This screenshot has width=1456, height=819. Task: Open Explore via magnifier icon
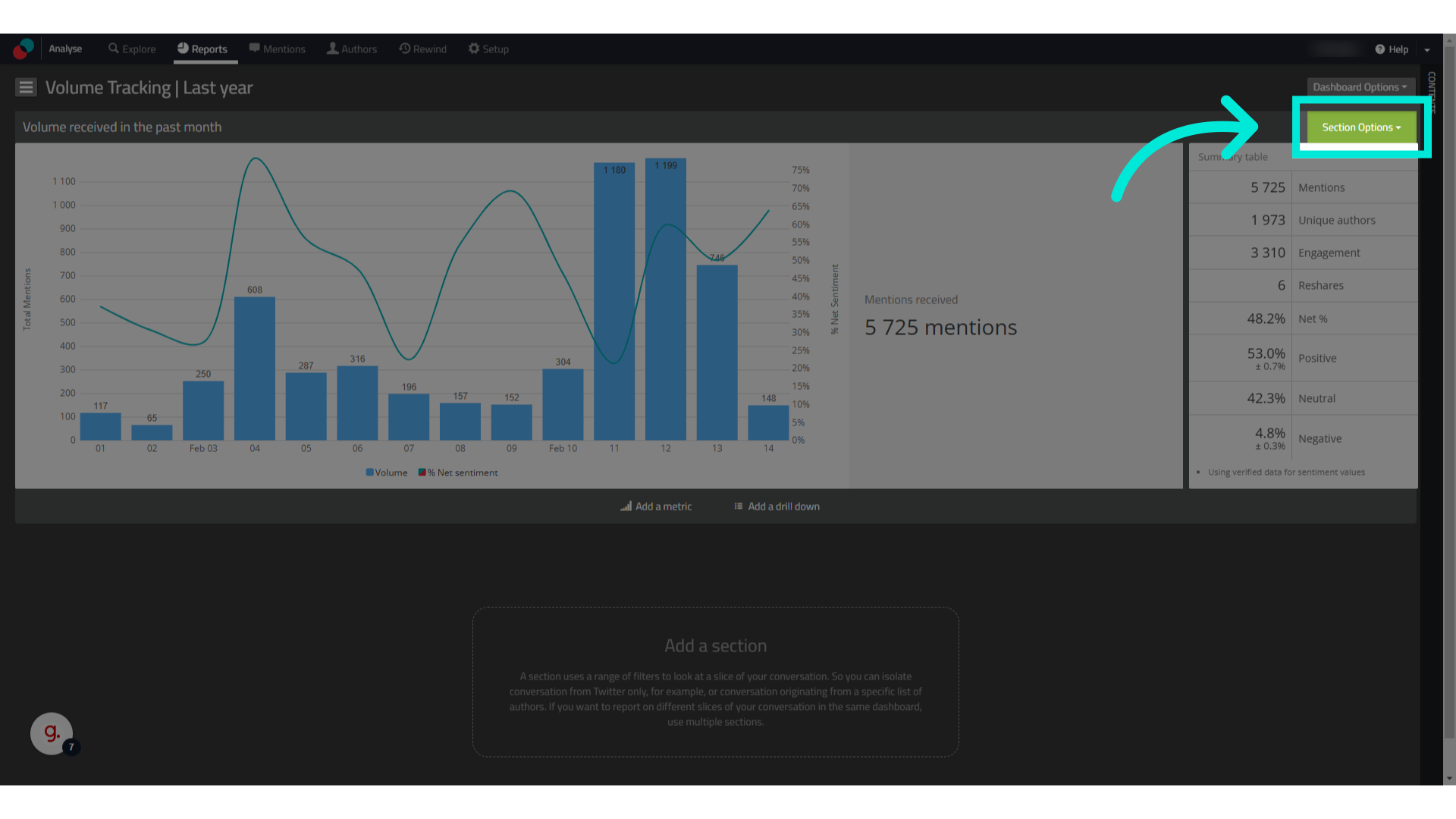click(x=114, y=49)
